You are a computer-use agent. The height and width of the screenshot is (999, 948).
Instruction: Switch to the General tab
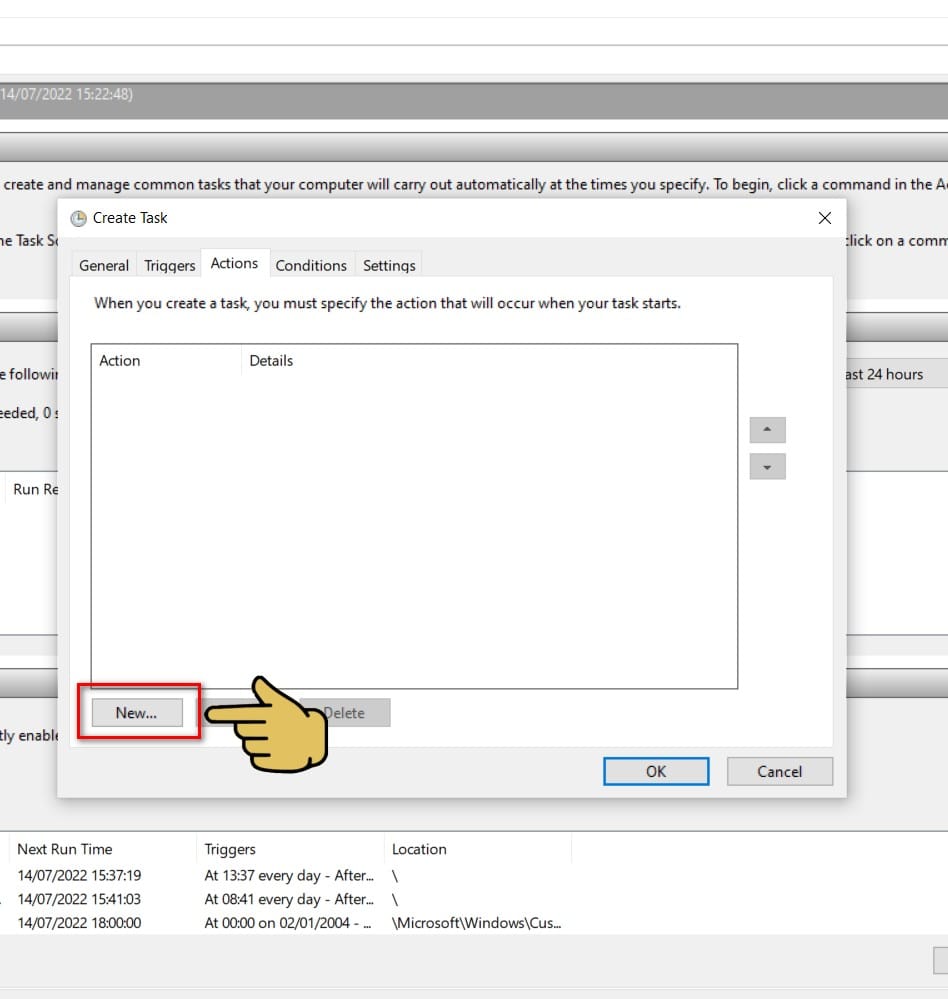pyautogui.click(x=104, y=265)
